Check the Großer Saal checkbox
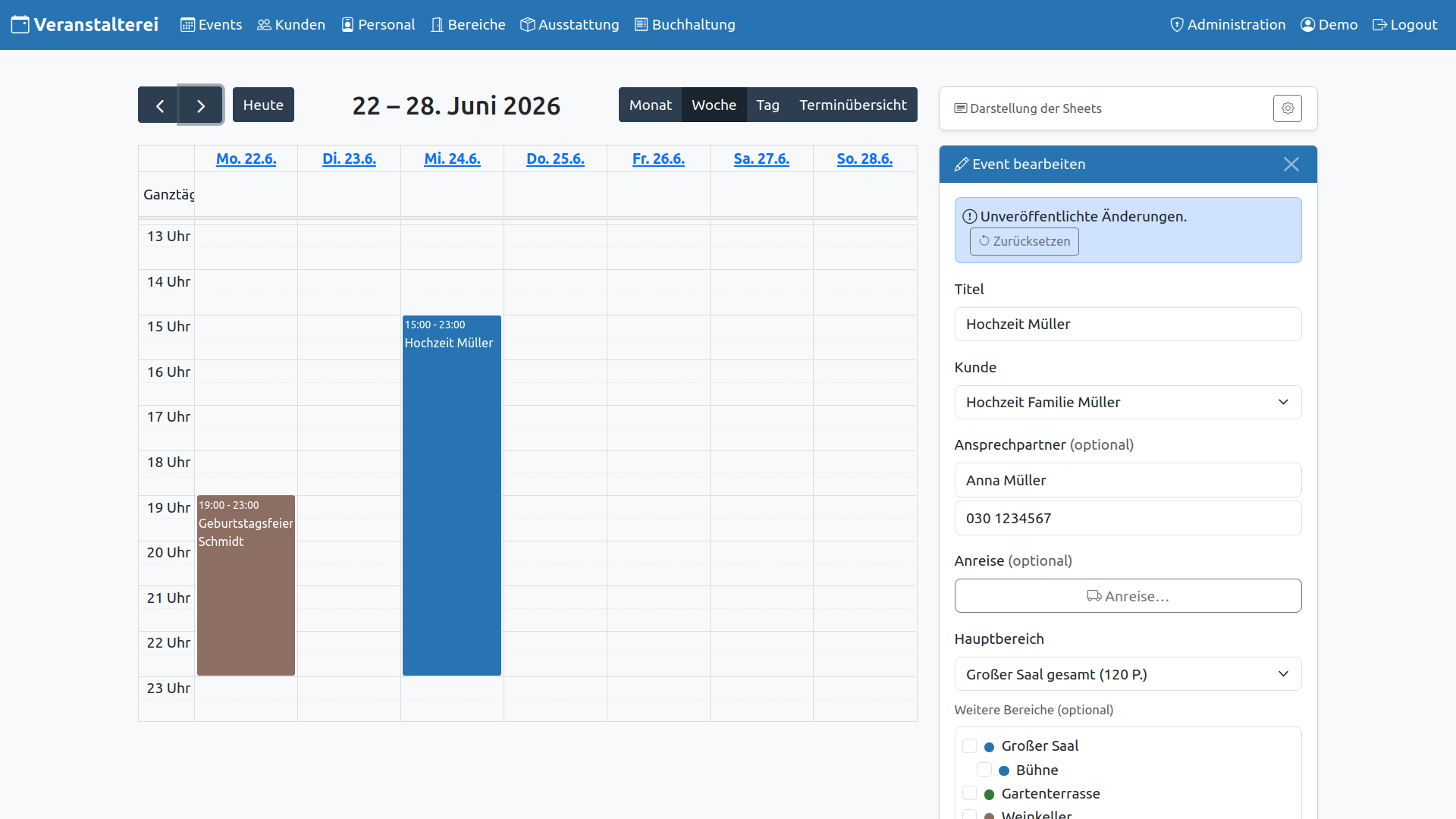Viewport: 1456px width, 819px height. coord(969,745)
